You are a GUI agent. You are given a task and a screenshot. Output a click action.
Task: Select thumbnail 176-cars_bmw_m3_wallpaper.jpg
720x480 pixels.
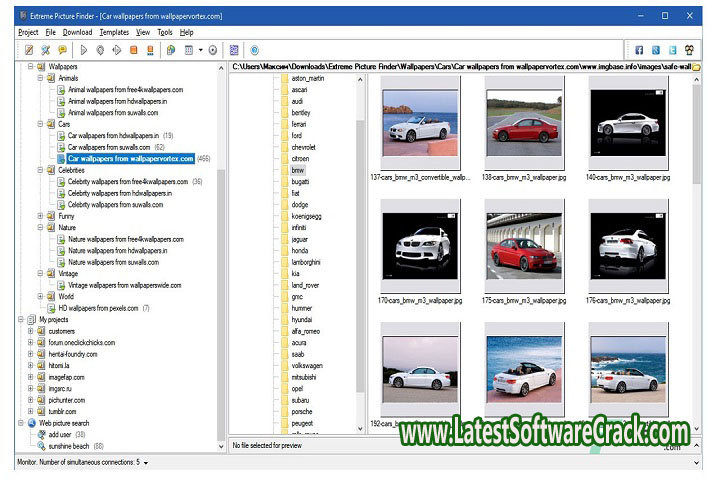point(628,246)
